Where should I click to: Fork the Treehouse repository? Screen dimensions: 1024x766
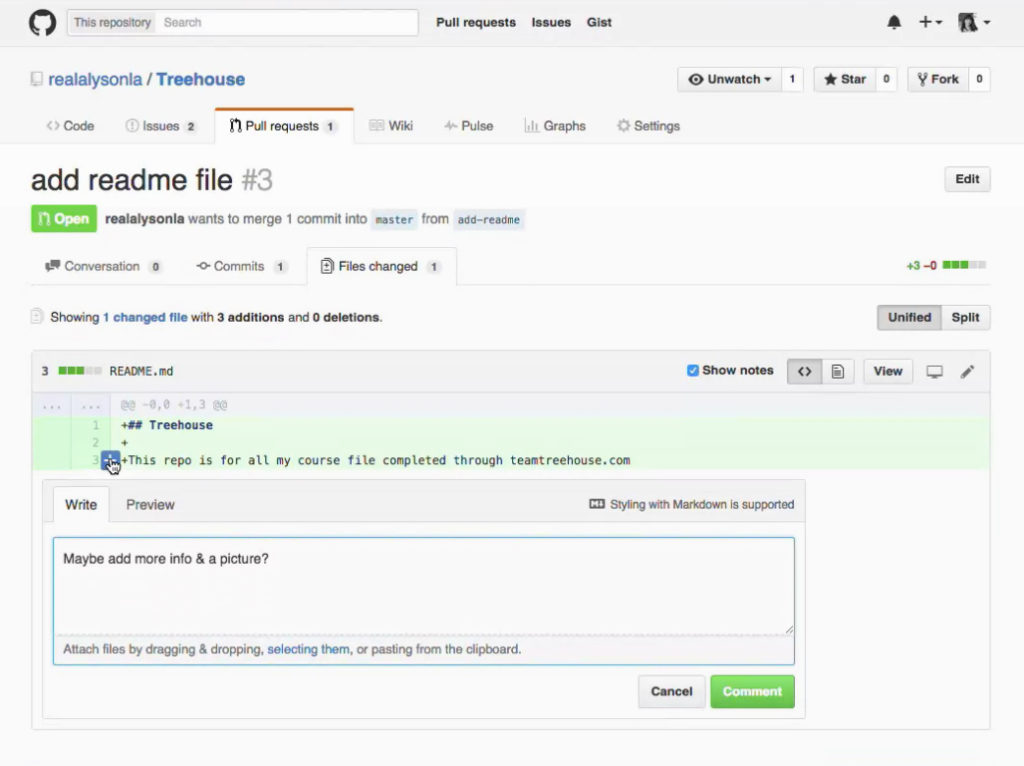point(938,79)
